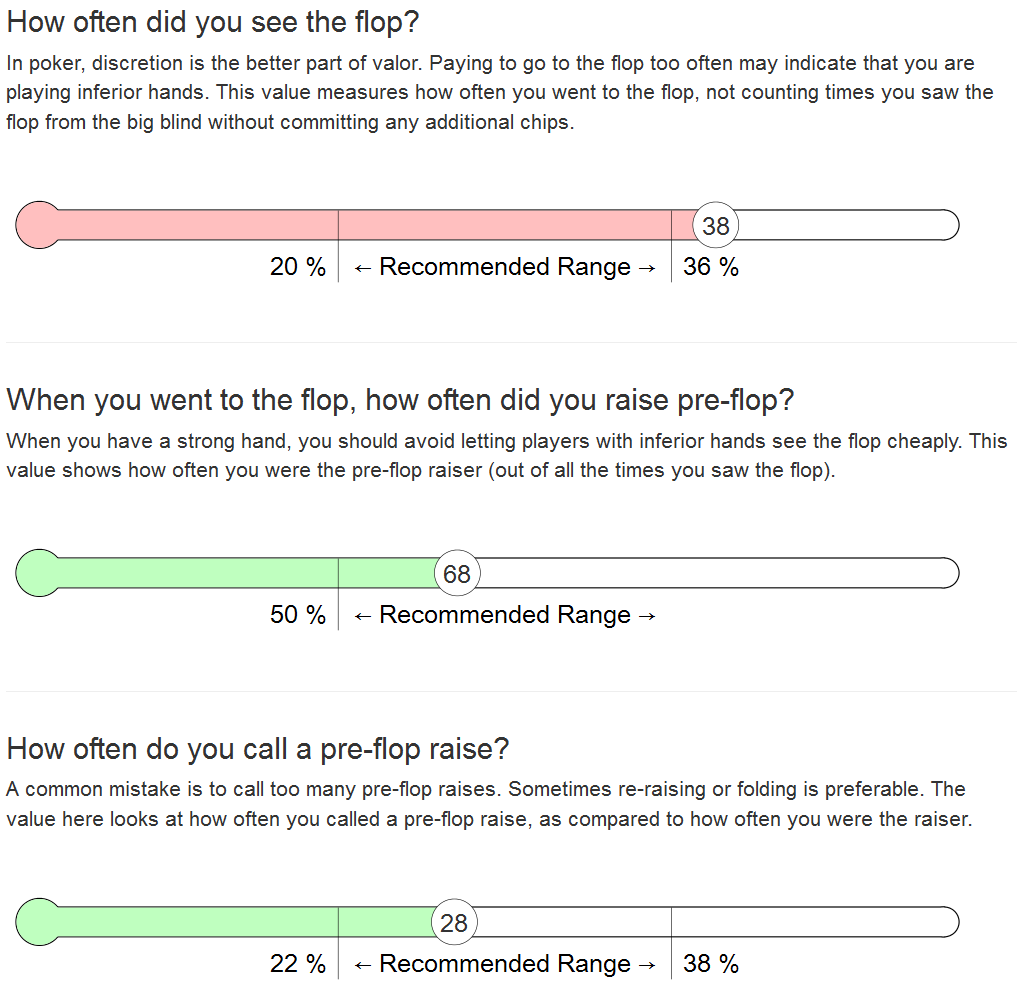
Task: Click the pink bulb of the flop gauge
Action: [x=39, y=225]
